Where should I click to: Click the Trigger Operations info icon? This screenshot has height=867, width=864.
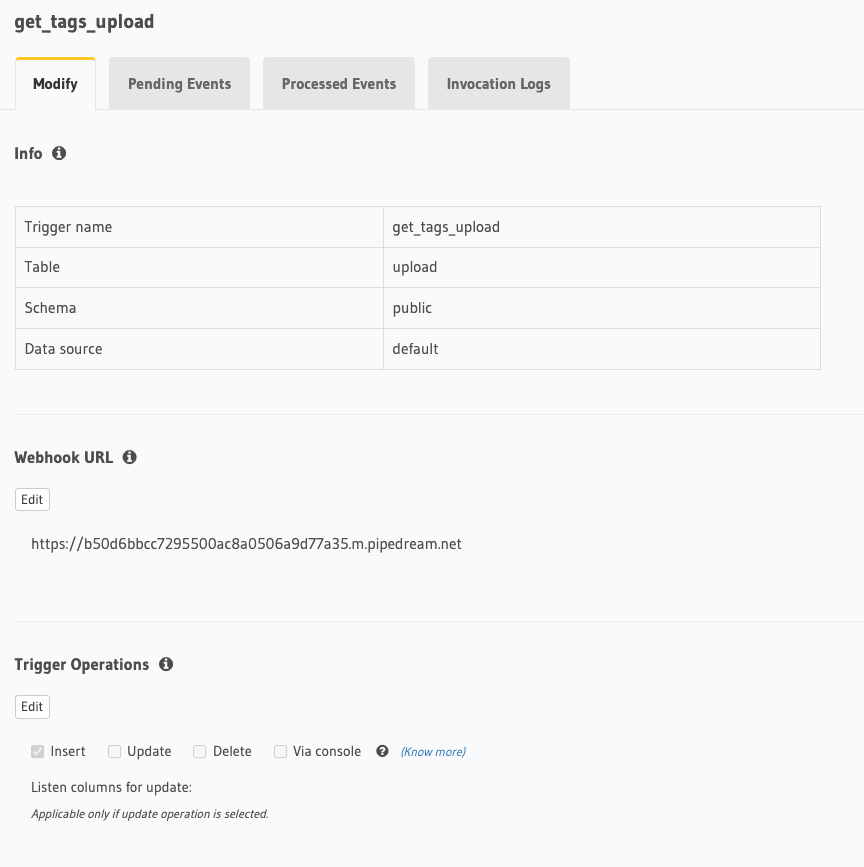click(x=166, y=664)
